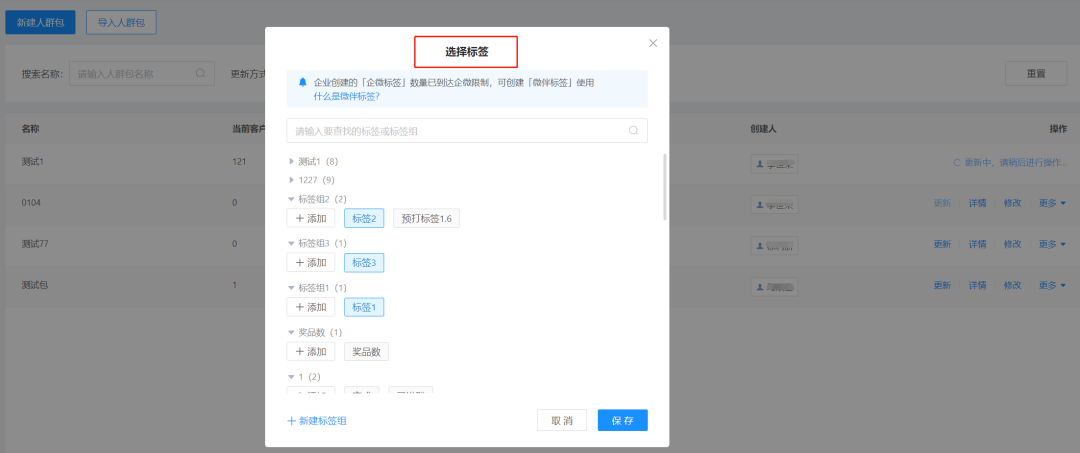Click the creator chip in the 测试包 row
The image size is (1080, 453).
pos(774,286)
